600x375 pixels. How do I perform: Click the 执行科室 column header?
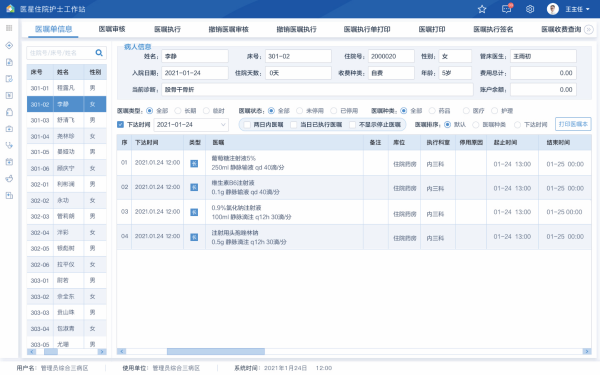(438, 142)
